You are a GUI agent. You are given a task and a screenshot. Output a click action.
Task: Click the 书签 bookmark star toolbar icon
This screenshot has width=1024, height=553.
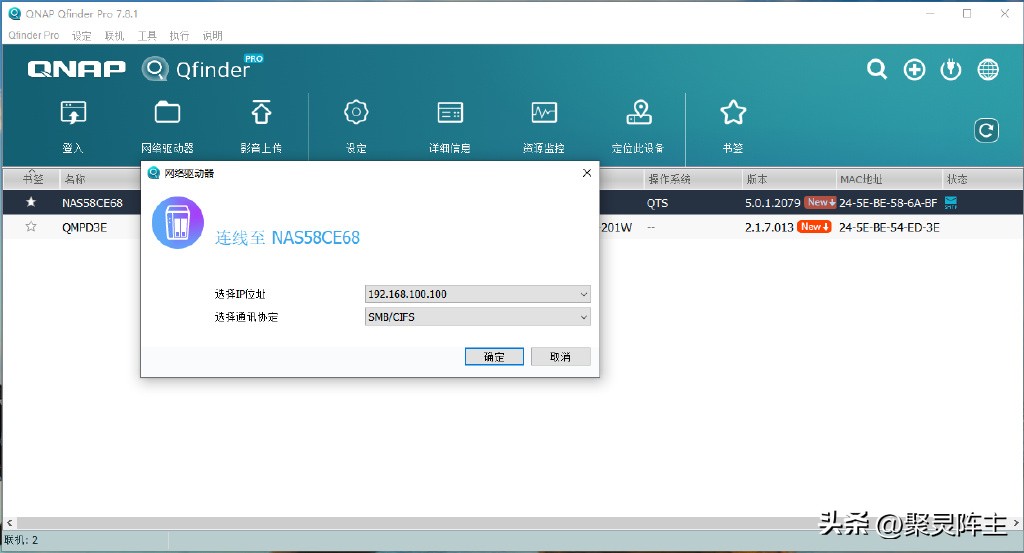pyautogui.click(x=733, y=113)
